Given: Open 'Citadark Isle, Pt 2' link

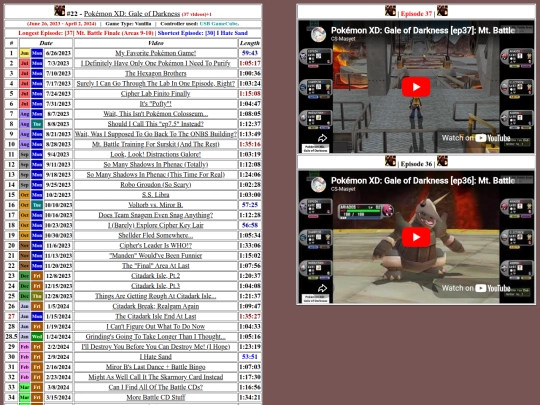Looking at the screenshot, I should coord(156,276).
